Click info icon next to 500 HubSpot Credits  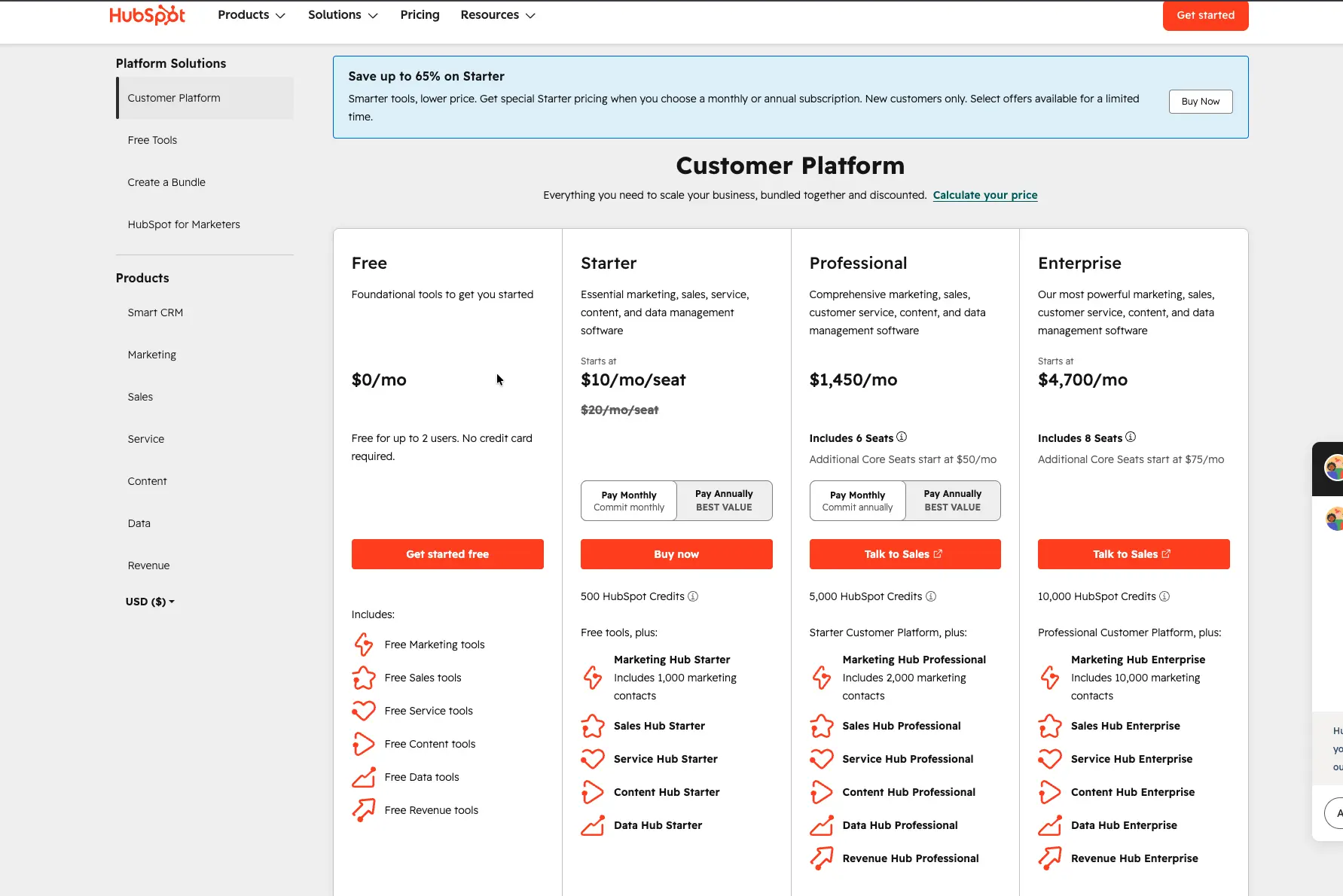click(x=693, y=596)
